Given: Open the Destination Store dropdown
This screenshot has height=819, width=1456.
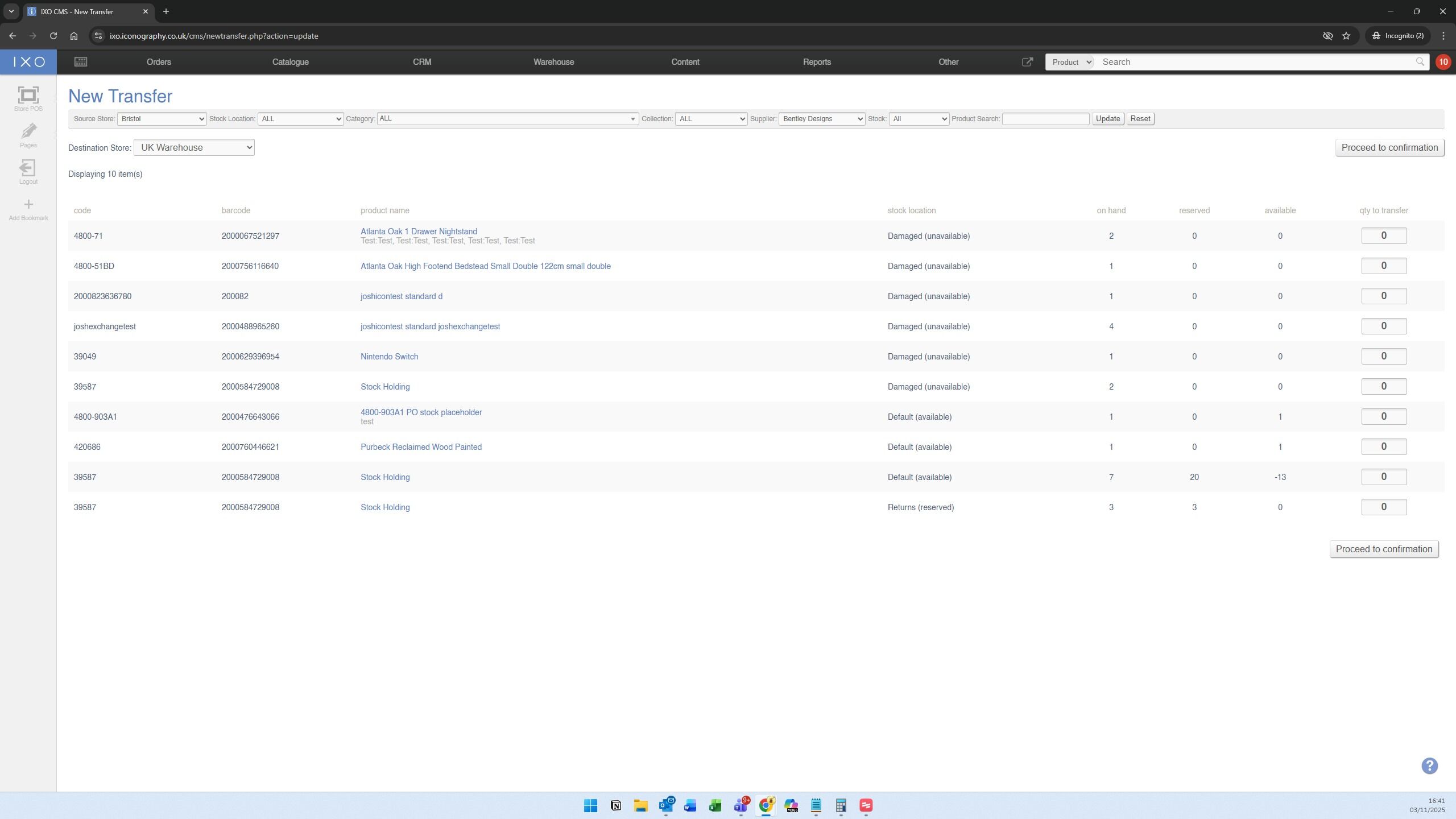Looking at the screenshot, I should click(x=194, y=148).
